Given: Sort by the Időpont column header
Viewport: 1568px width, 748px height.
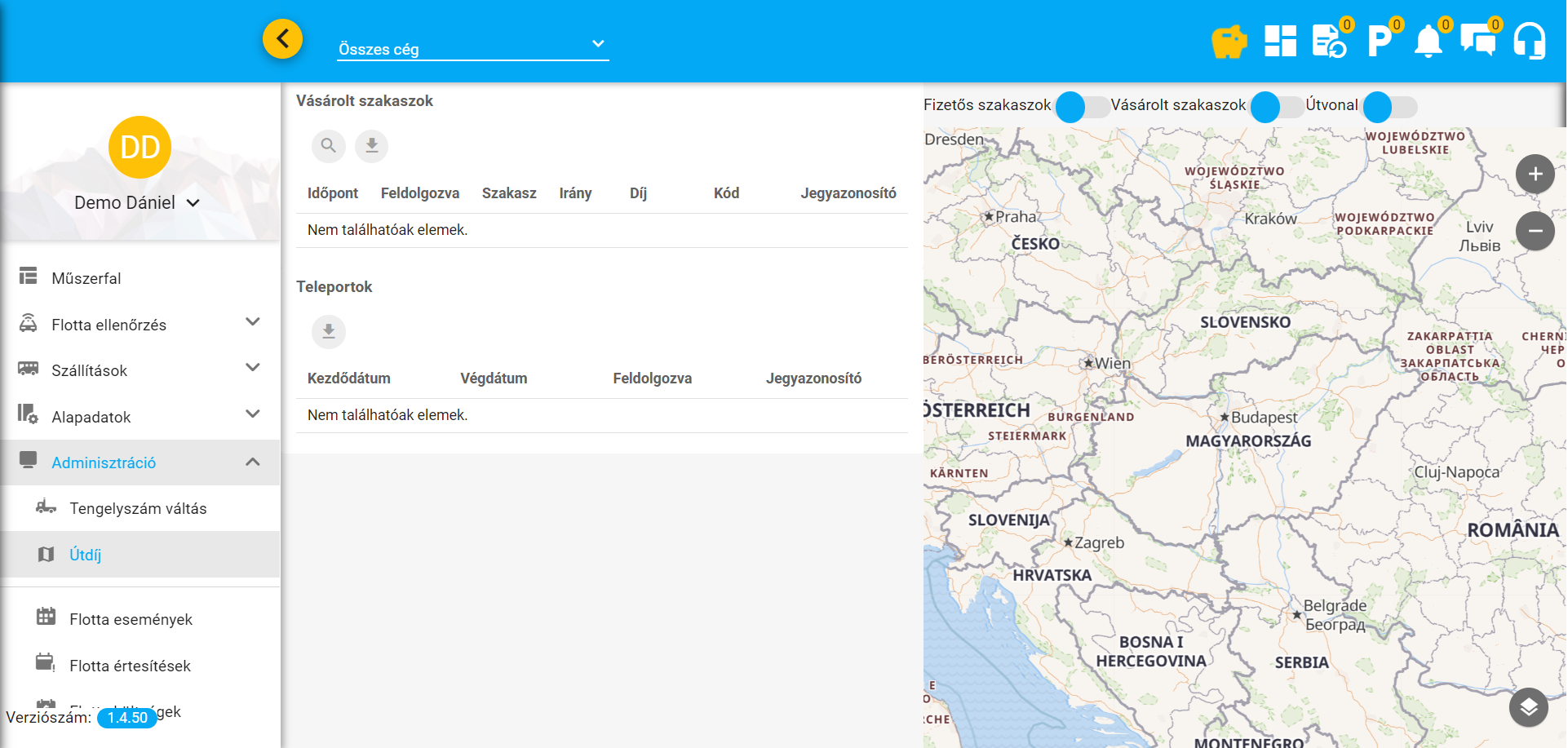Looking at the screenshot, I should pyautogui.click(x=332, y=193).
